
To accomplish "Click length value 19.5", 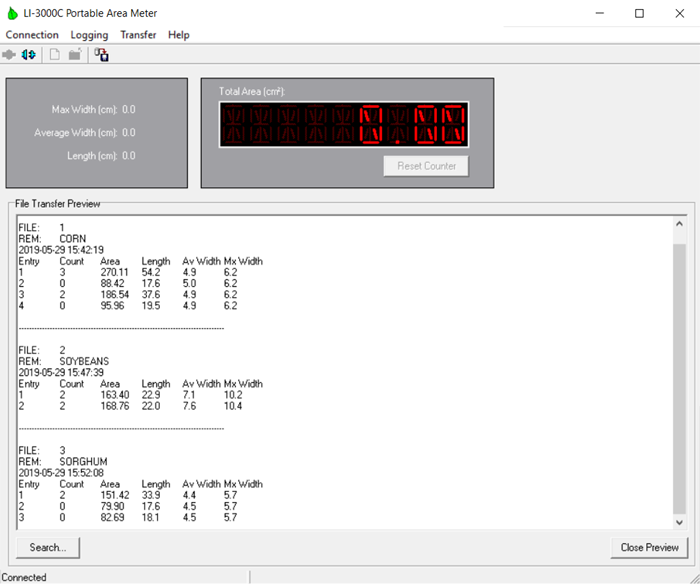I will (151, 306).
